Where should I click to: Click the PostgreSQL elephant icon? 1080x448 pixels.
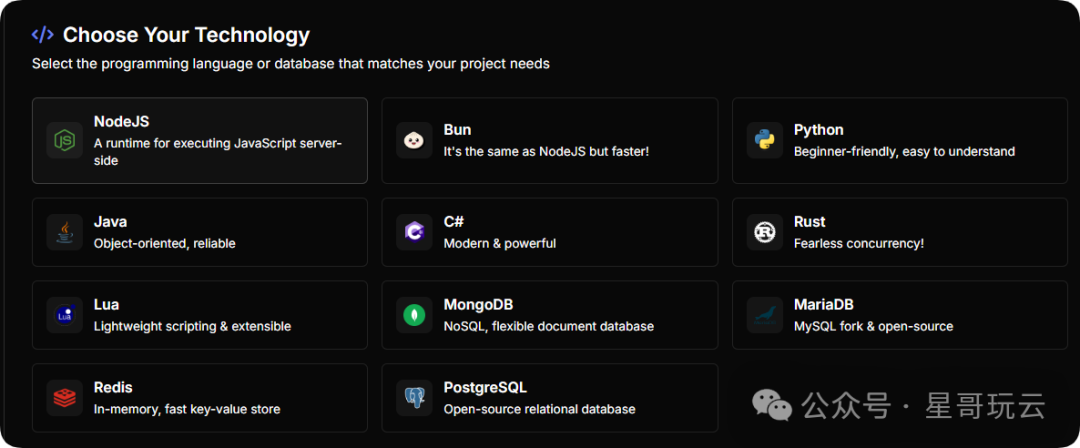click(x=414, y=398)
